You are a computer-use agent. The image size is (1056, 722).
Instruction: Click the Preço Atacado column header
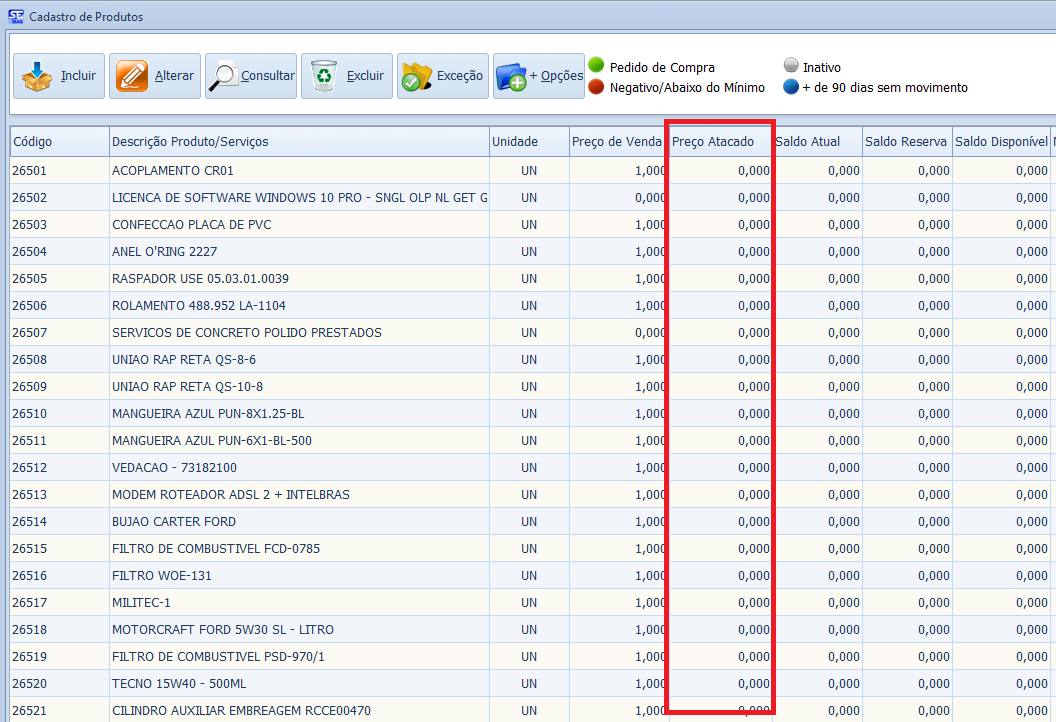719,142
